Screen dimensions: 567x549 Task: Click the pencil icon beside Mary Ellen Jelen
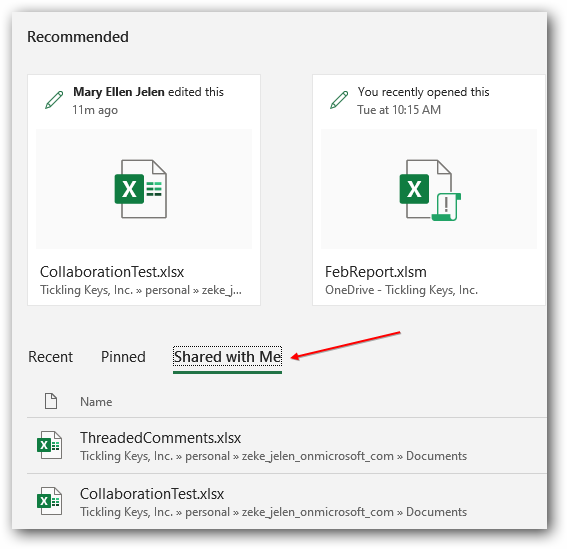pyautogui.click(x=54, y=100)
